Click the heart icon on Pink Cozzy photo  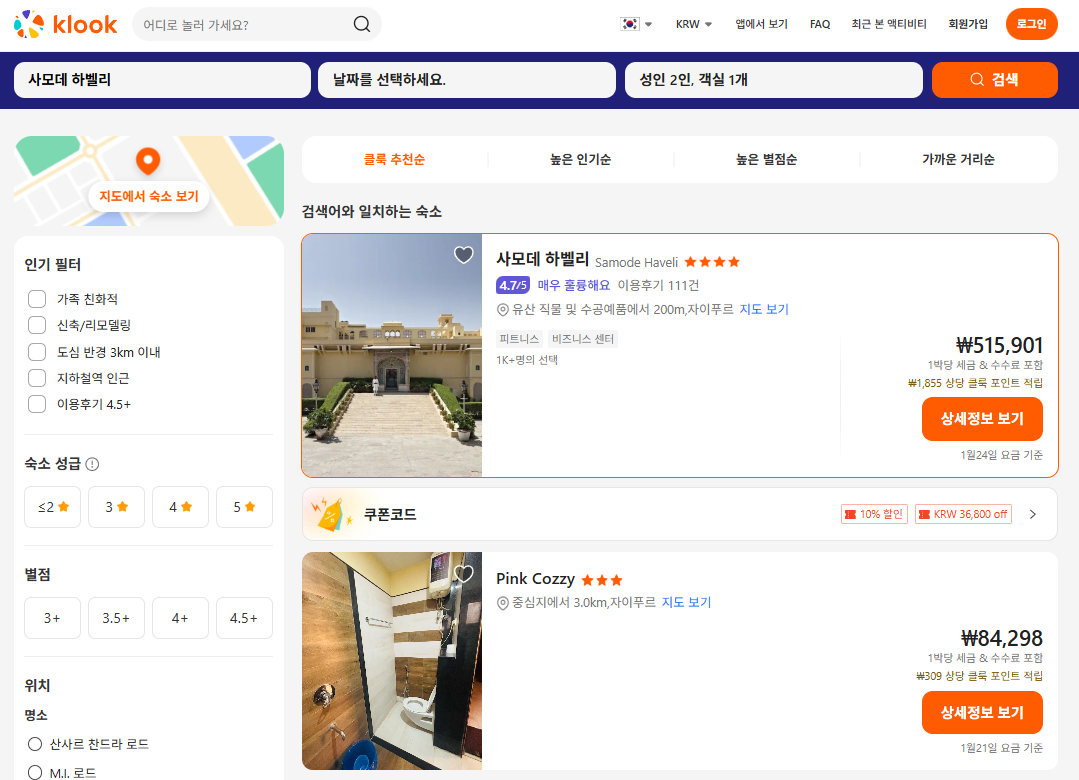463,573
